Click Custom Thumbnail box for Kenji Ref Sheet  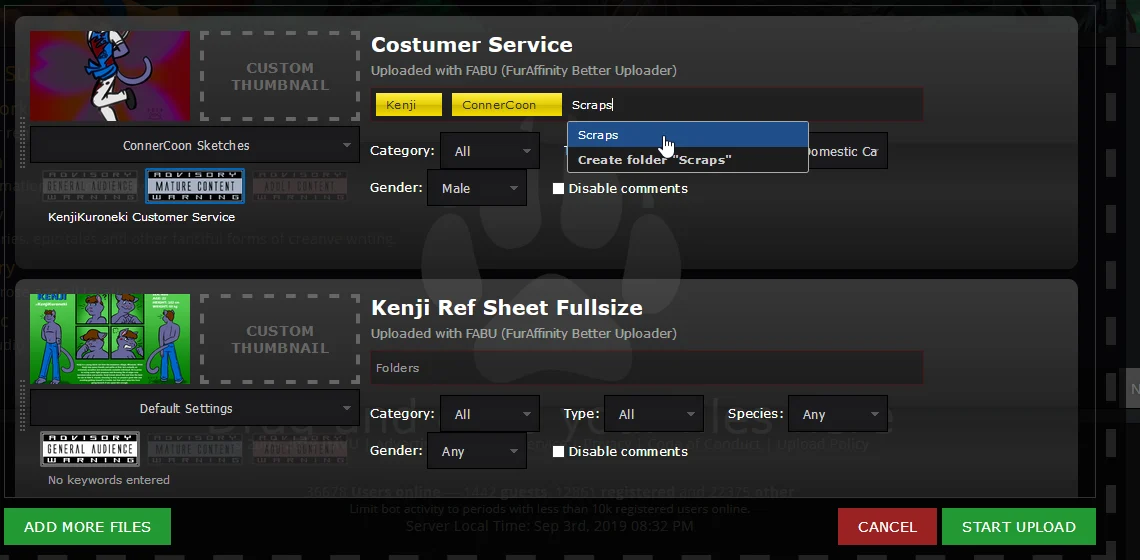(x=280, y=340)
